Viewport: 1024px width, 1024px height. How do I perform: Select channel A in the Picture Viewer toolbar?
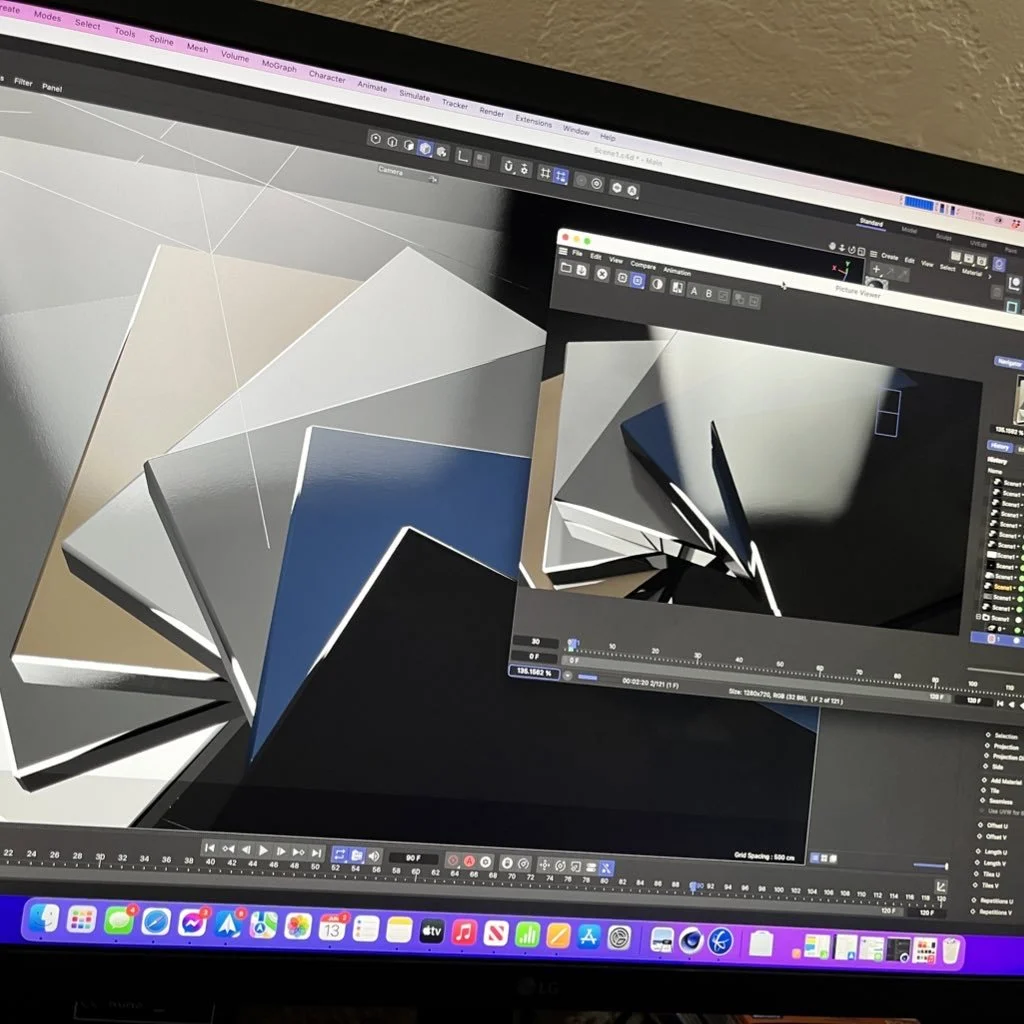pyautogui.click(x=694, y=289)
